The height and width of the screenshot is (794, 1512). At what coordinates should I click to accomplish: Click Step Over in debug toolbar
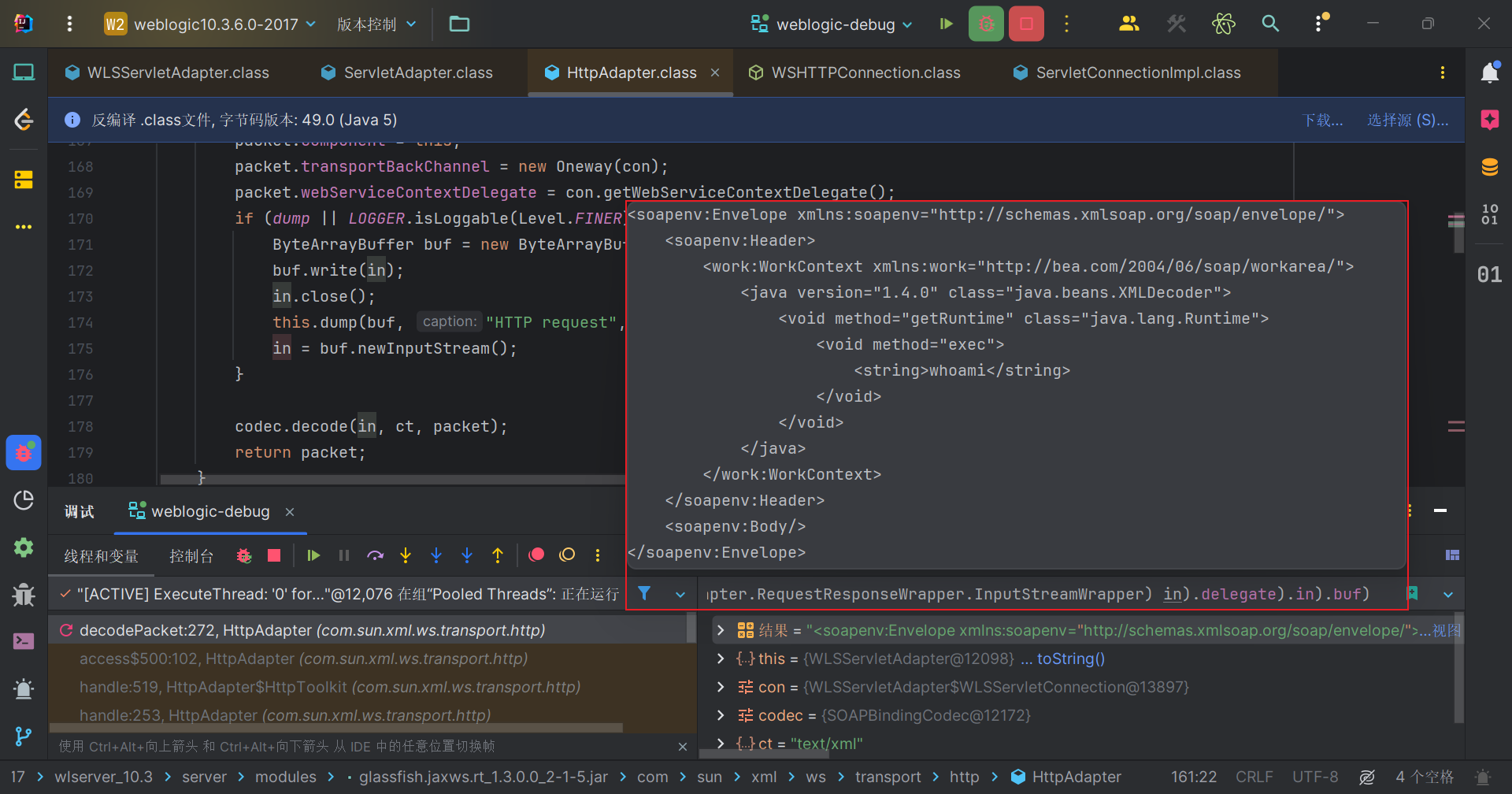point(375,555)
